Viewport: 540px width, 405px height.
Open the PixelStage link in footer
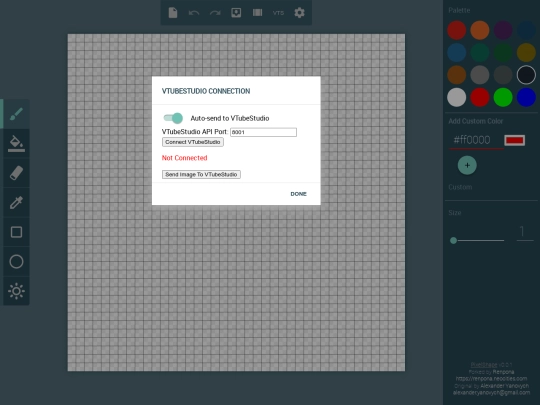click(484, 365)
